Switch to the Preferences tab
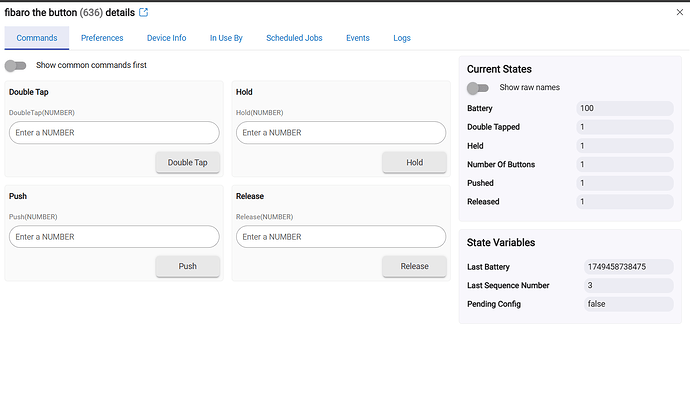690x394 pixels. click(102, 38)
